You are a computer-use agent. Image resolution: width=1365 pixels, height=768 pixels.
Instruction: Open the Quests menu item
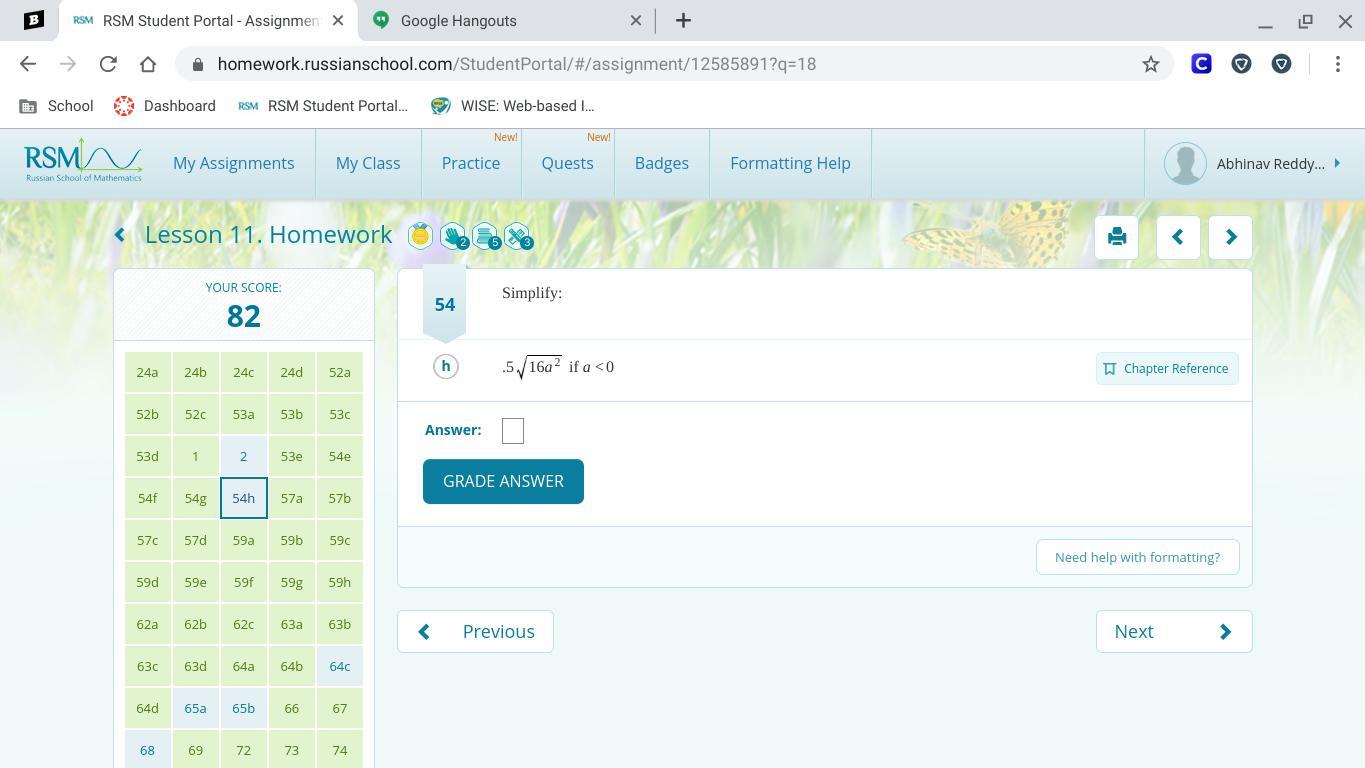567,163
